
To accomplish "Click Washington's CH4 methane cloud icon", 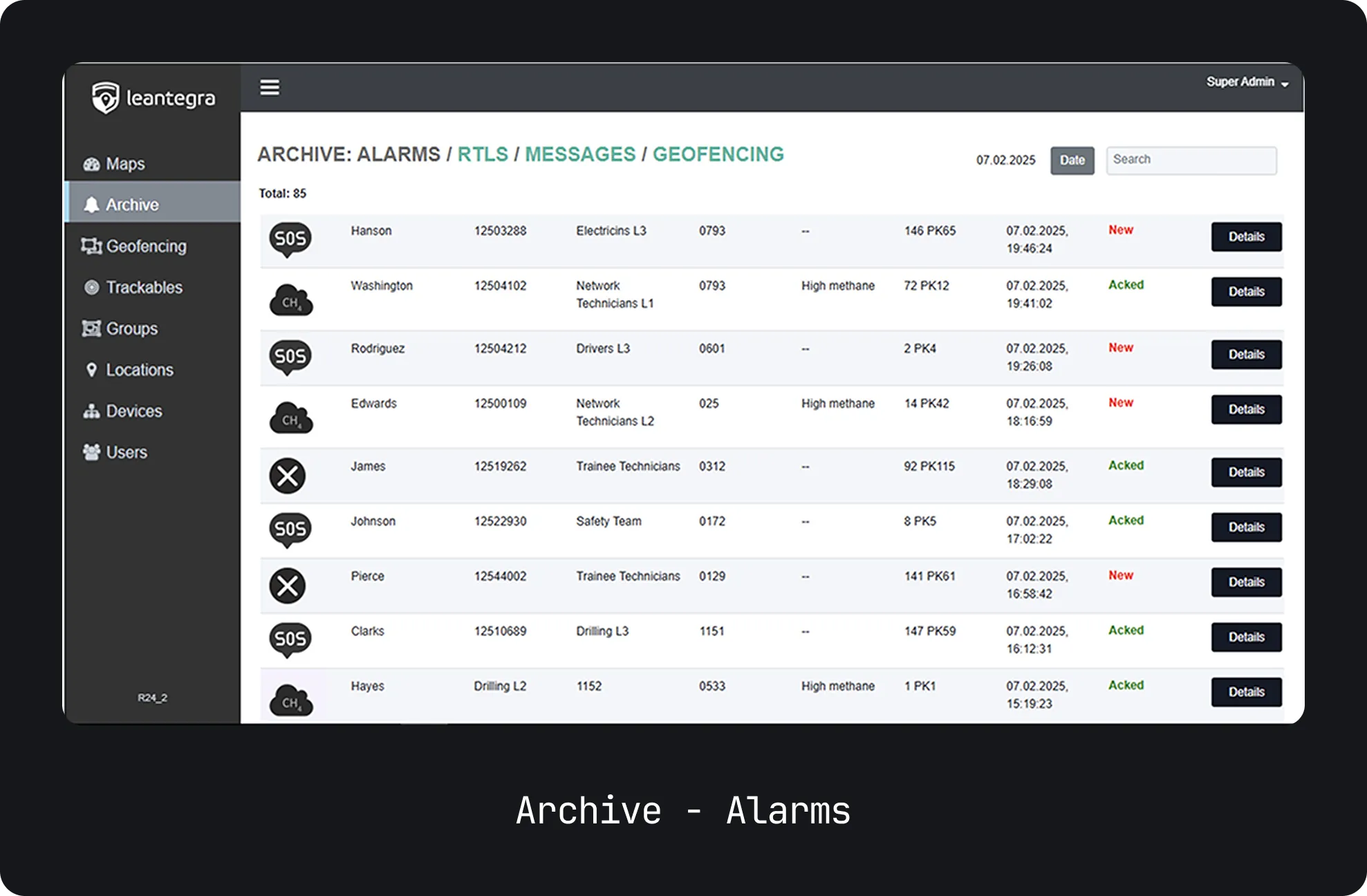I will [290, 300].
